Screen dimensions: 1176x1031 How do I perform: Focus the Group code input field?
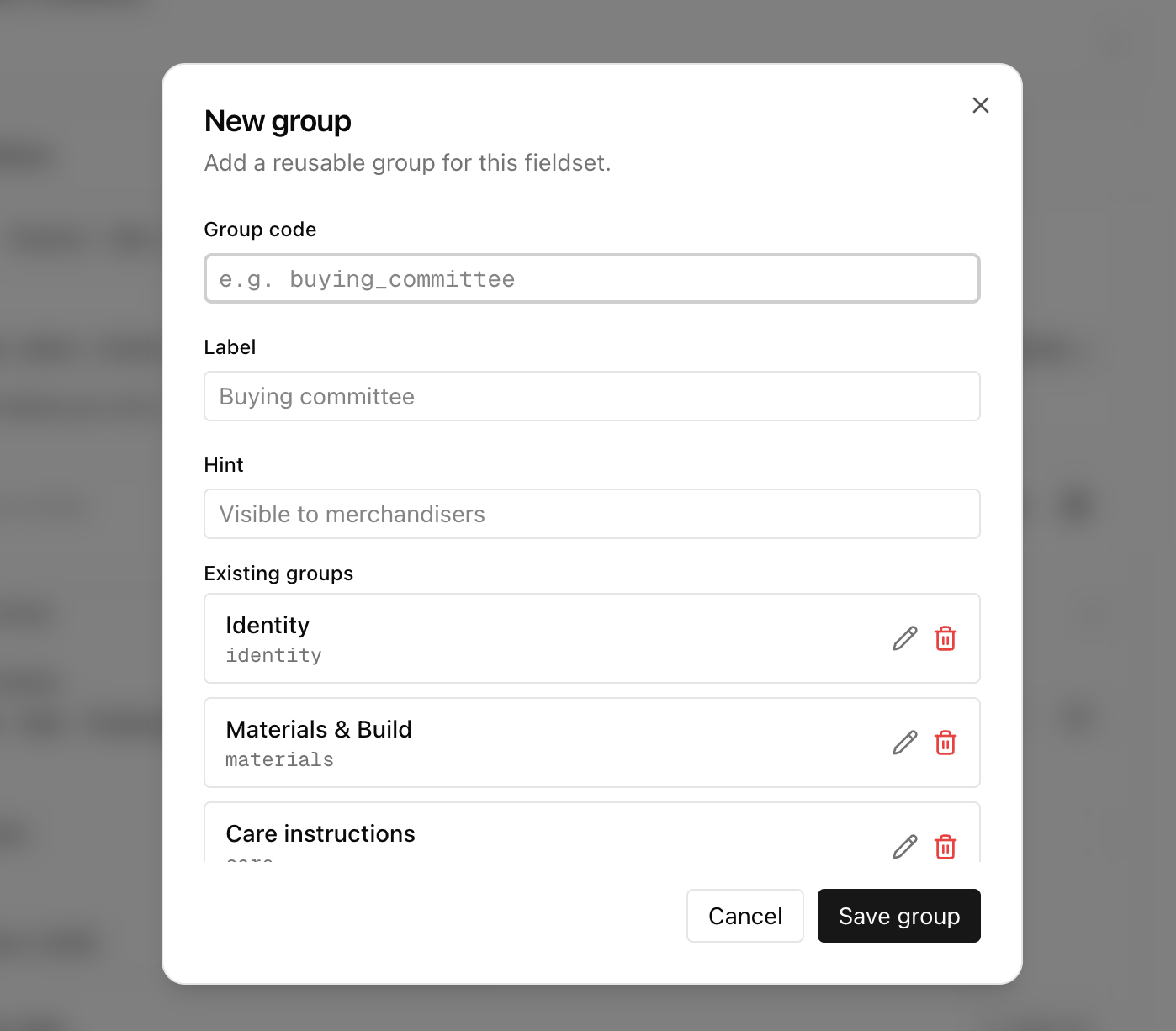click(x=591, y=278)
